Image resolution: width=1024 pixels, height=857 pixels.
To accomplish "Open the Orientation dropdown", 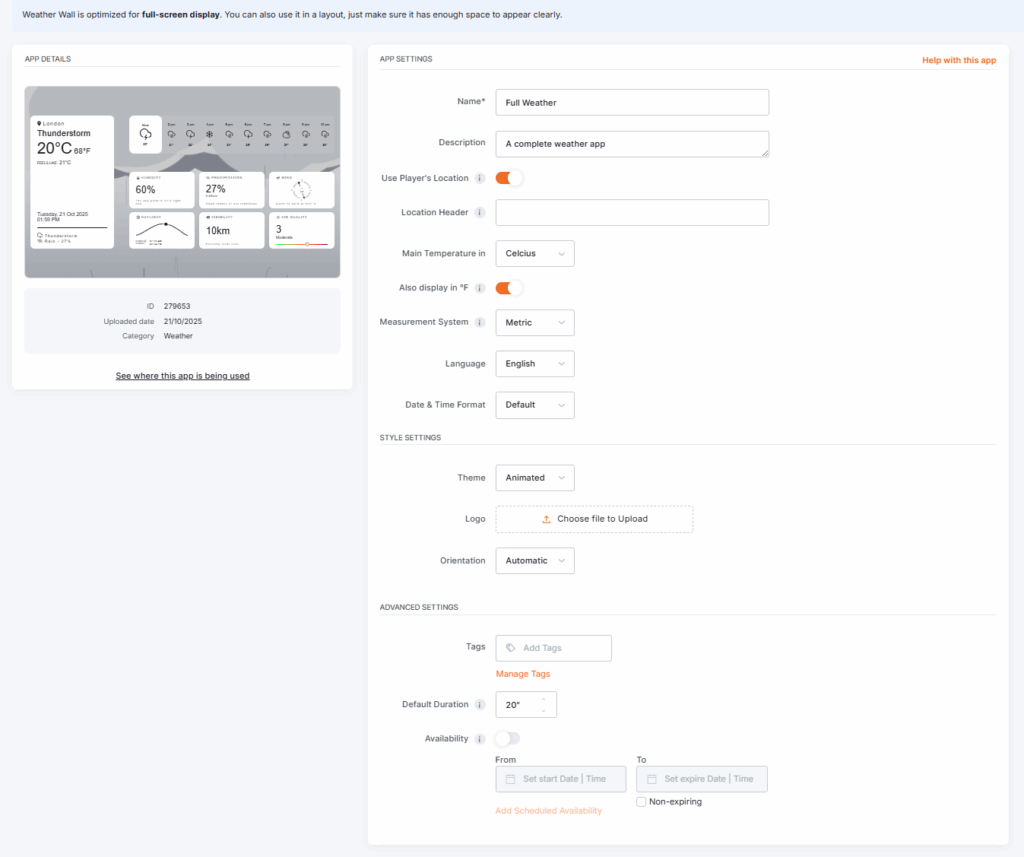I will click(x=534, y=561).
